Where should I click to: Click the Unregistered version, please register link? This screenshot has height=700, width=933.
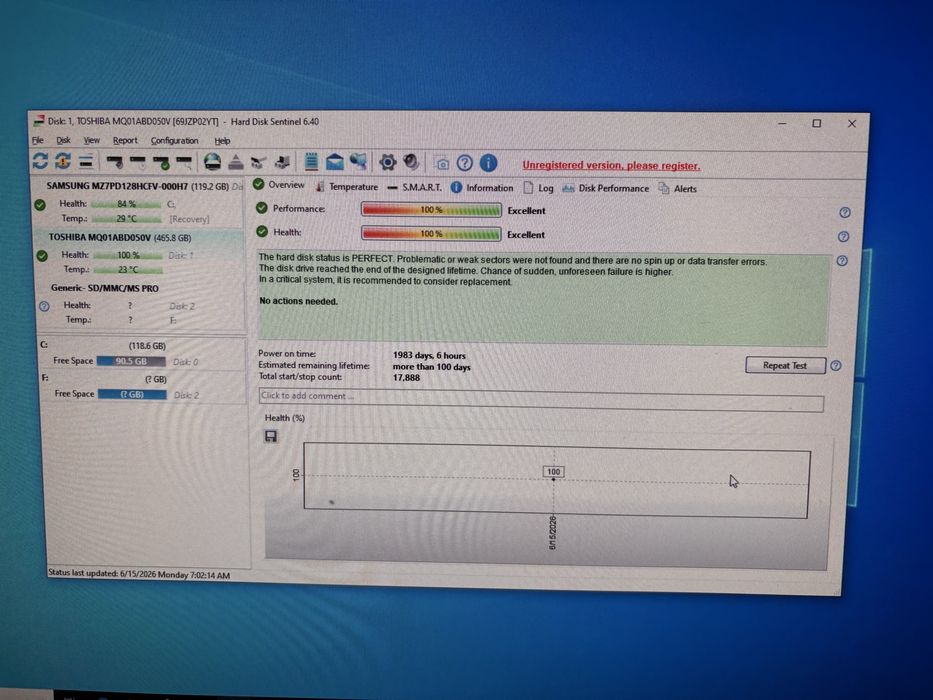pos(611,165)
